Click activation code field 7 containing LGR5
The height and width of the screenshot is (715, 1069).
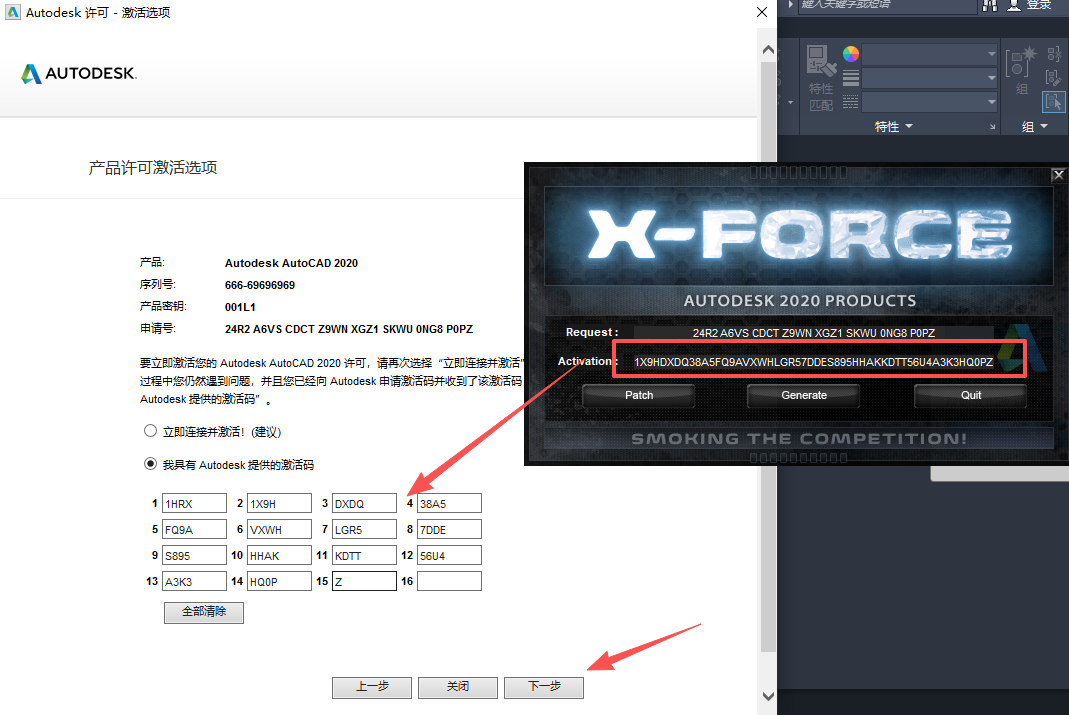364,529
